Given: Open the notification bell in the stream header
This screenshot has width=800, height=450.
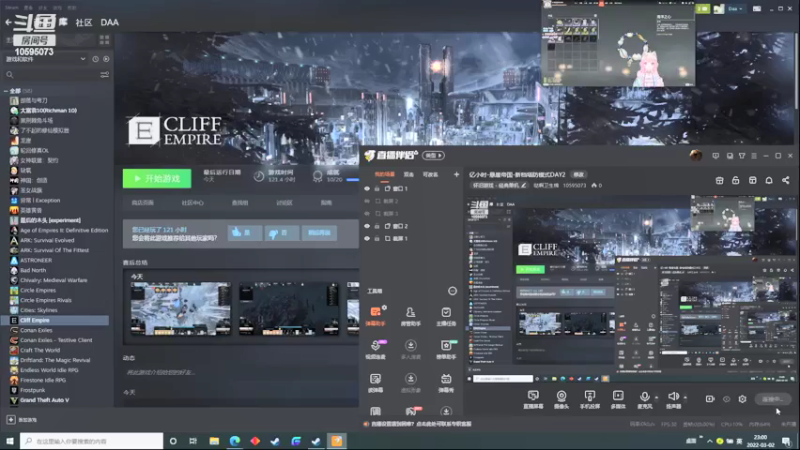Looking at the screenshot, I should [x=769, y=180].
